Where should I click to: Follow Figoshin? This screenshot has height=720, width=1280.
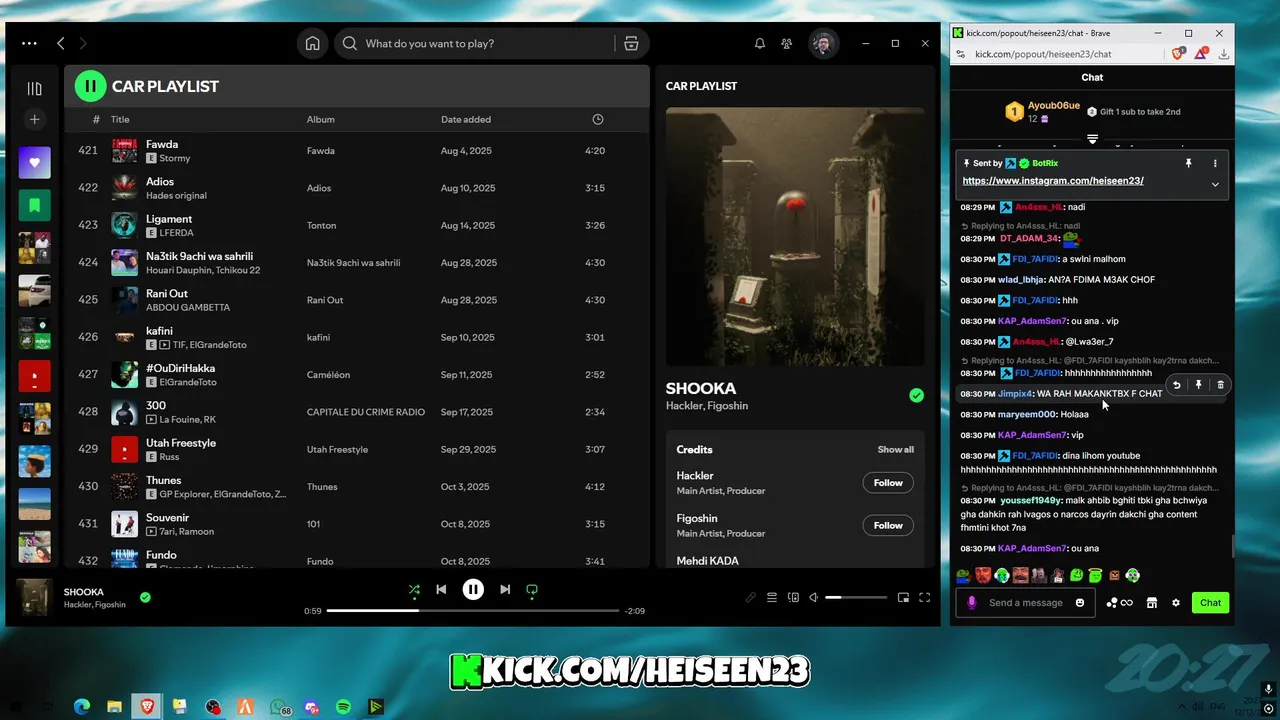click(888, 525)
